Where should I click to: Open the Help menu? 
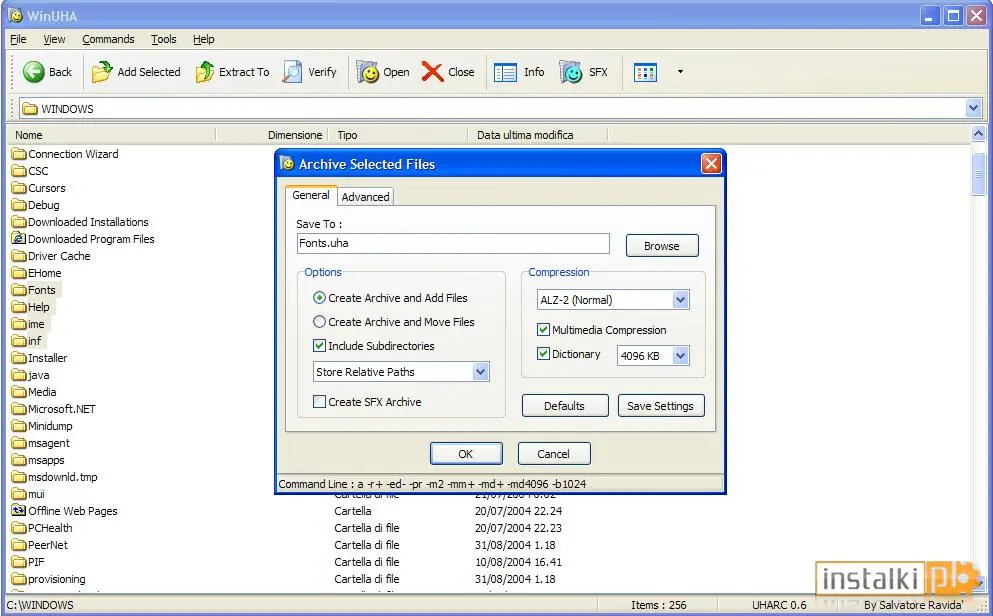point(204,39)
